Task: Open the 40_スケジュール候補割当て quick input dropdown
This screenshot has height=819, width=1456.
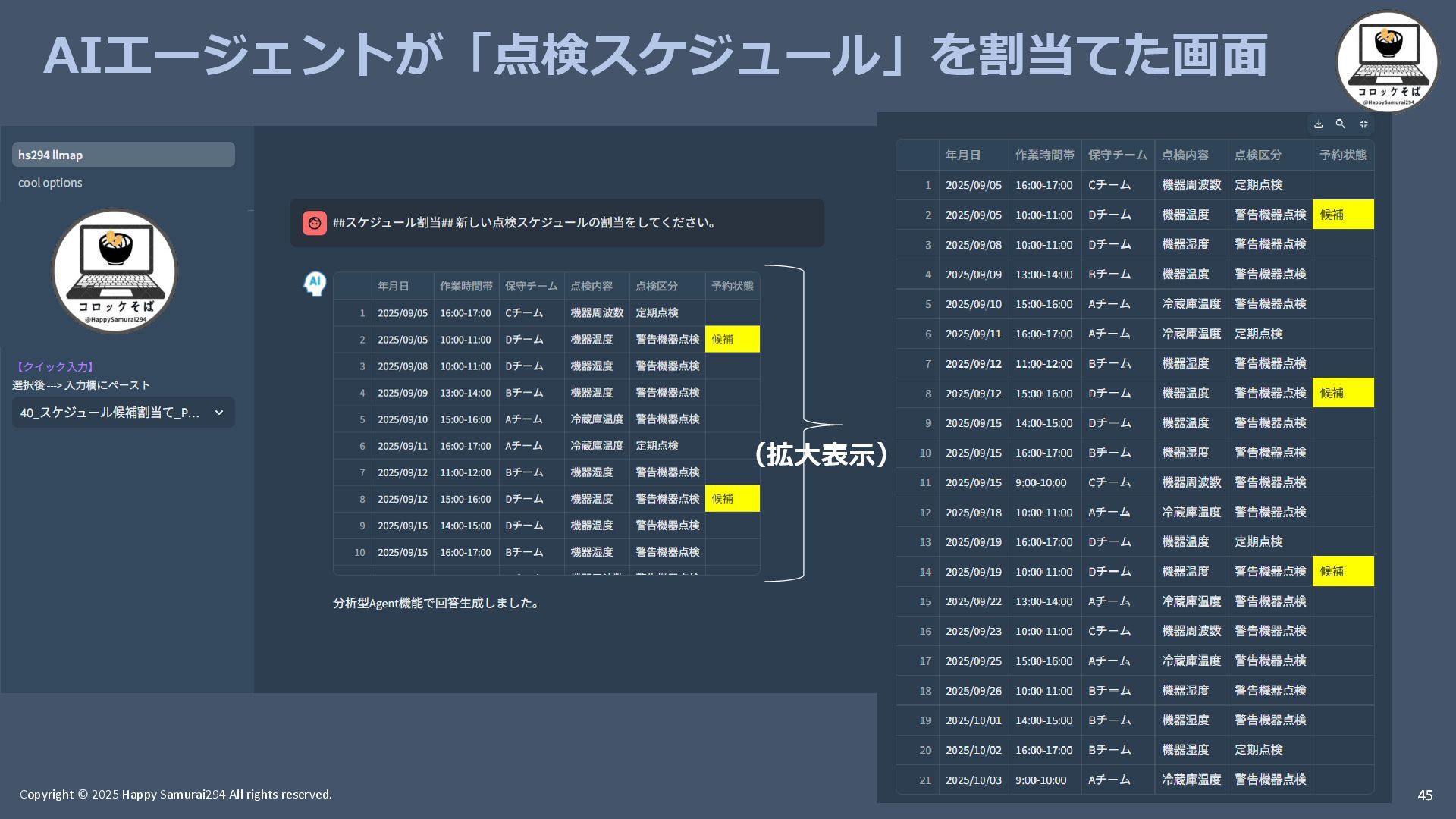Action: coord(111,413)
